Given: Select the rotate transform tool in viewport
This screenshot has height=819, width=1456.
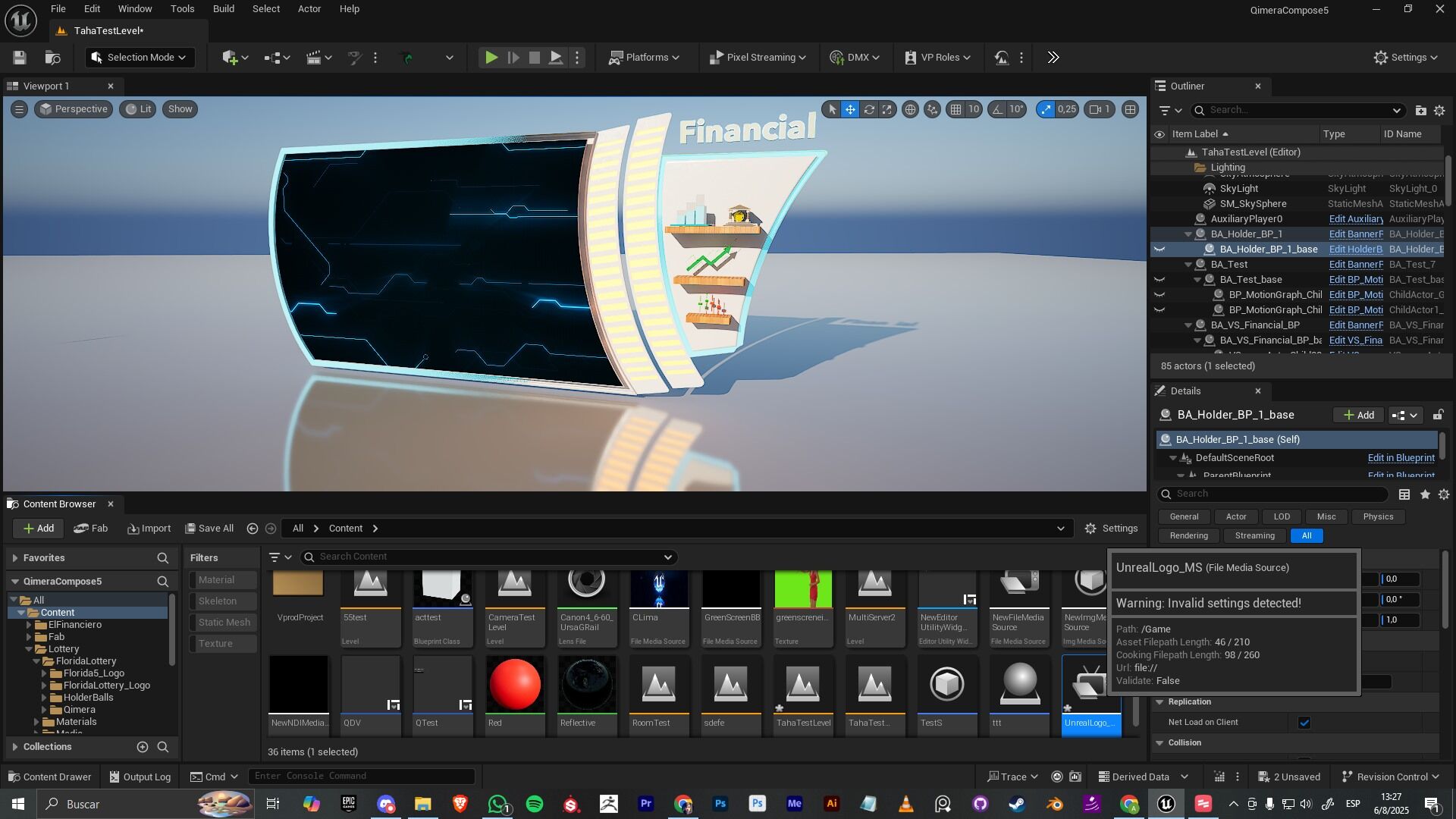Looking at the screenshot, I should [x=869, y=109].
